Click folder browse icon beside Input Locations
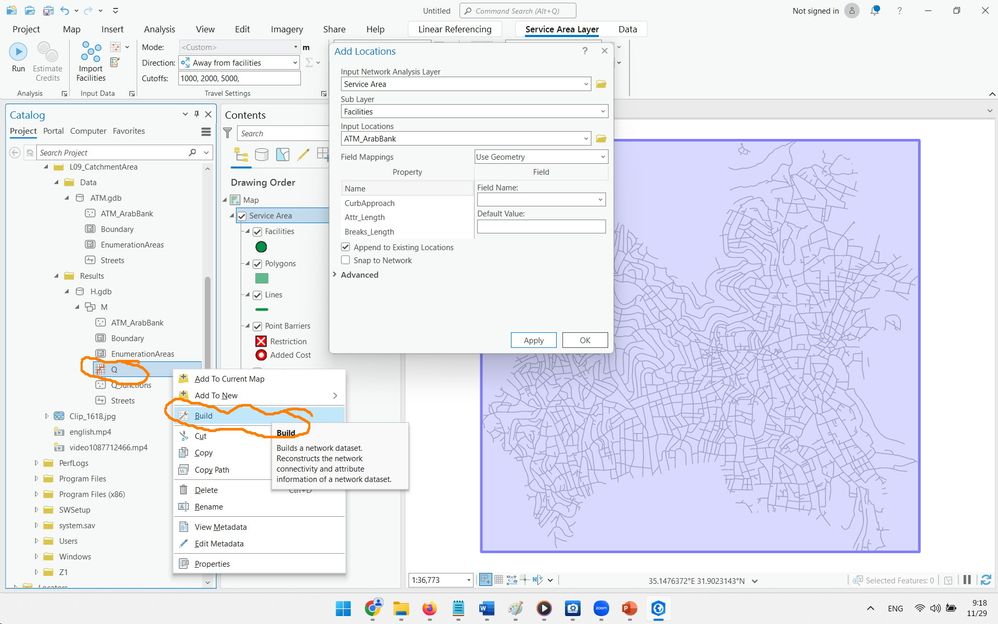Image resolution: width=998 pixels, height=624 pixels. point(601,139)
